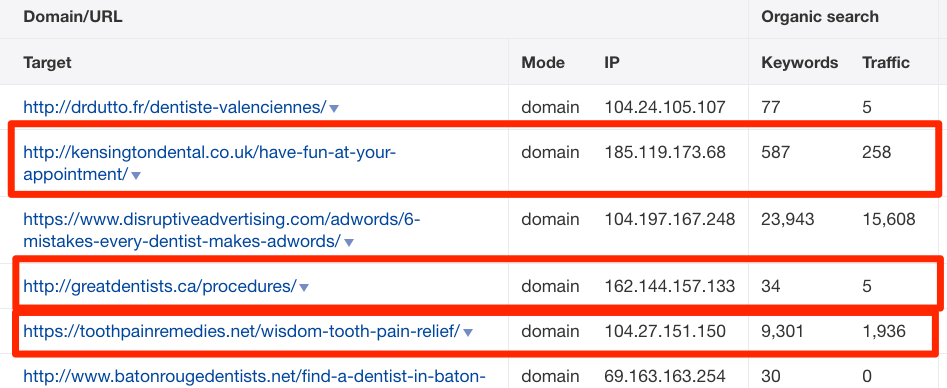The width and height of the screenshot is (947, 388).
Task: Sort by Traffic column header
Action: coord(886,63)
